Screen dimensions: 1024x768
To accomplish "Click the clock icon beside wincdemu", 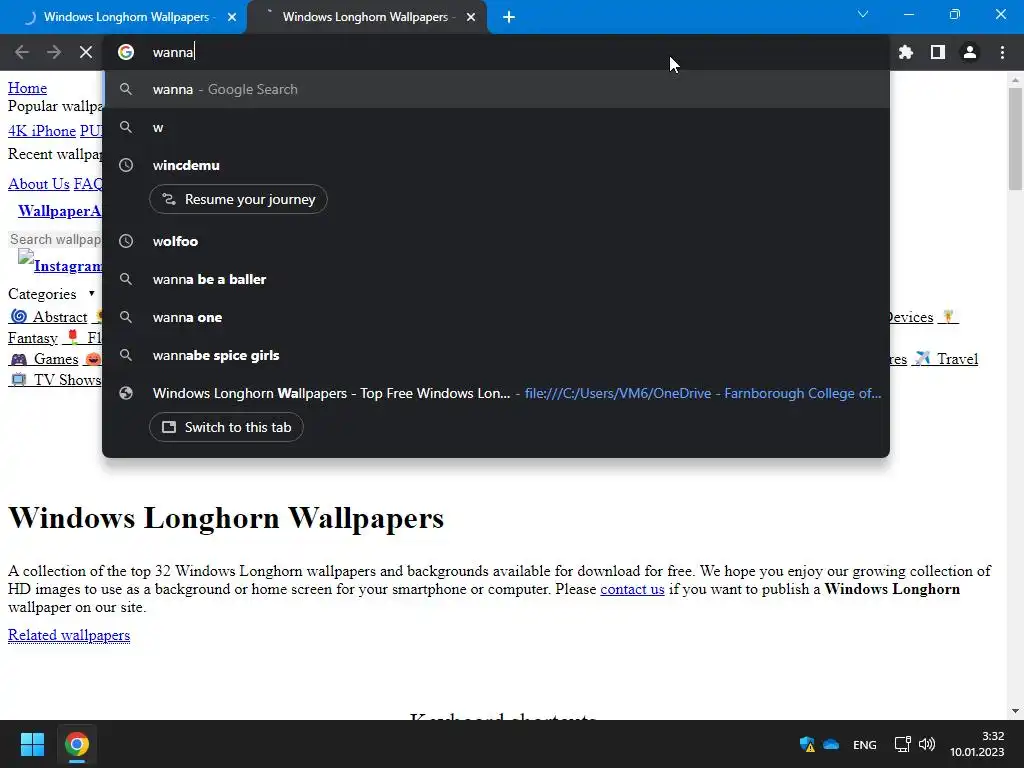I will (x=126, y=165).
